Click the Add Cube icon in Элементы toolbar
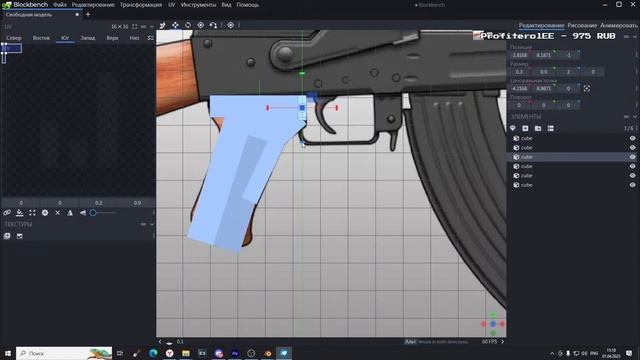Screen dimensions: 640x360 click(525, 128)
